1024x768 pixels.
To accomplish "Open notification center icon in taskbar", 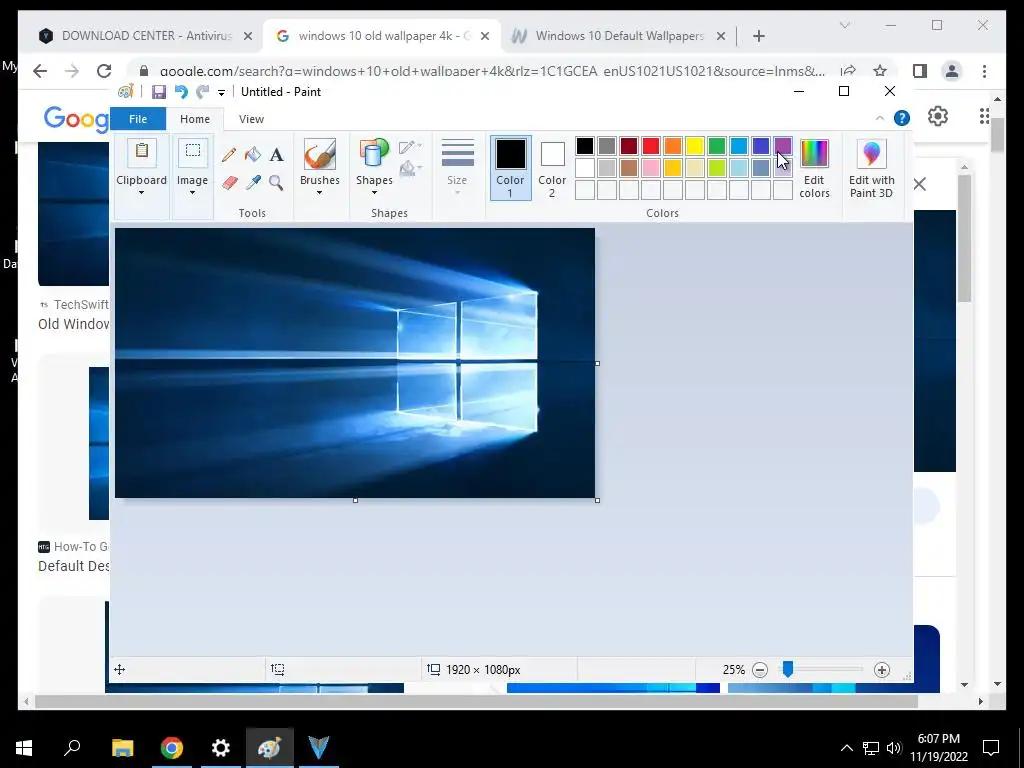I will pos(991,748).
